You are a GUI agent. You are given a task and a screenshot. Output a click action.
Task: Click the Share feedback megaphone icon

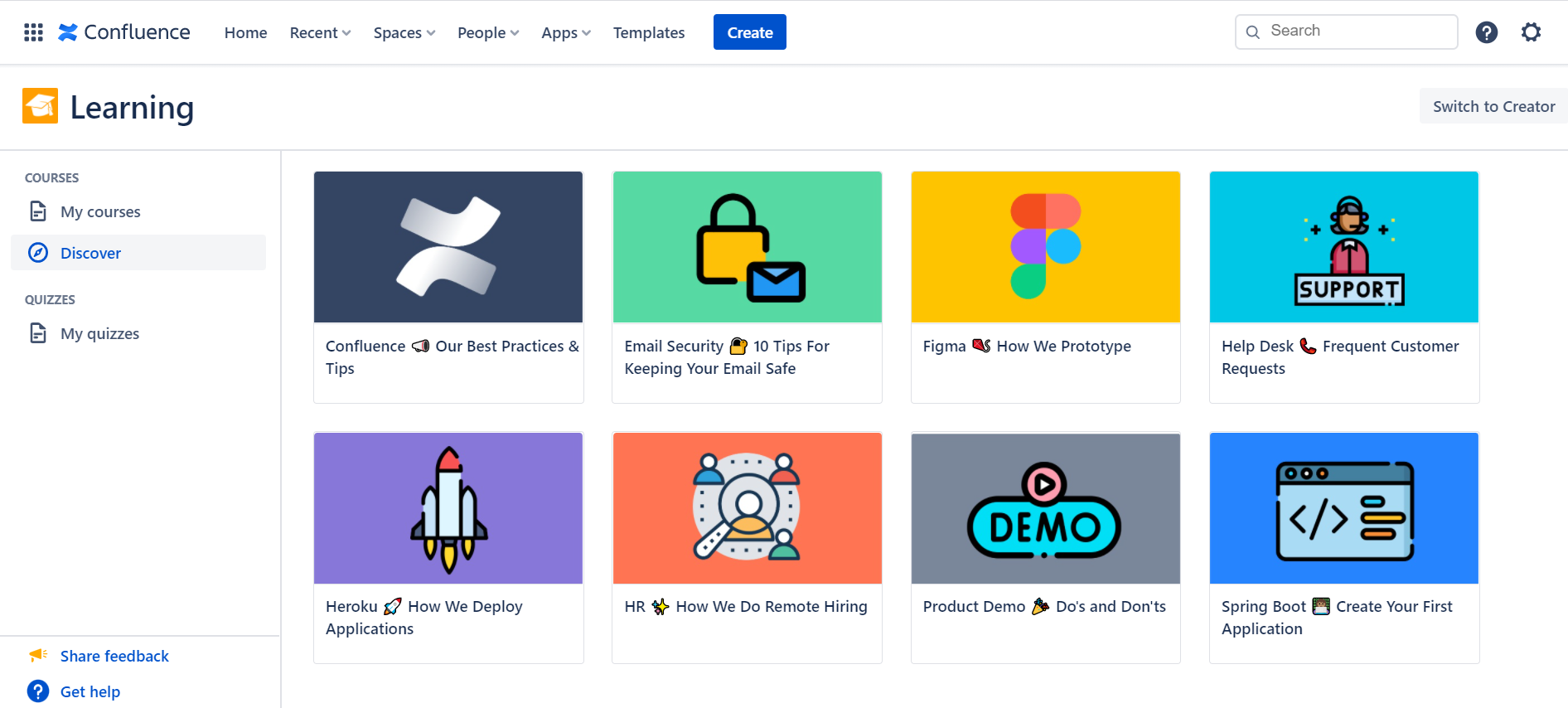click(38, 656)
